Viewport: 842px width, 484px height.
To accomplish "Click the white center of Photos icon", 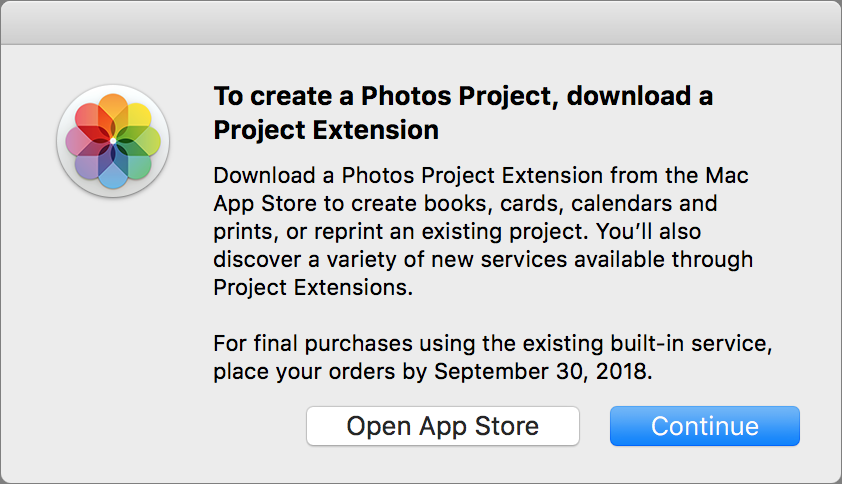I will point(113,141).
